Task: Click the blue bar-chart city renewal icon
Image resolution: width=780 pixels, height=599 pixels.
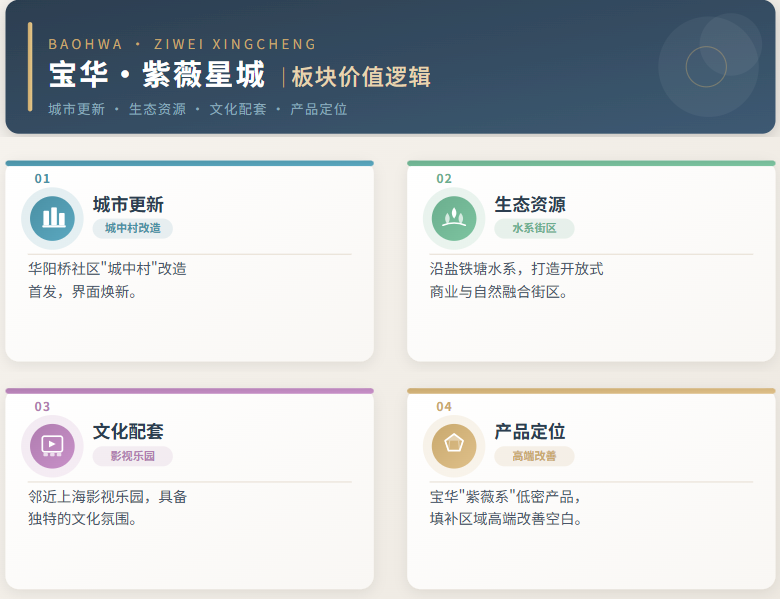Action: [52, 218]
